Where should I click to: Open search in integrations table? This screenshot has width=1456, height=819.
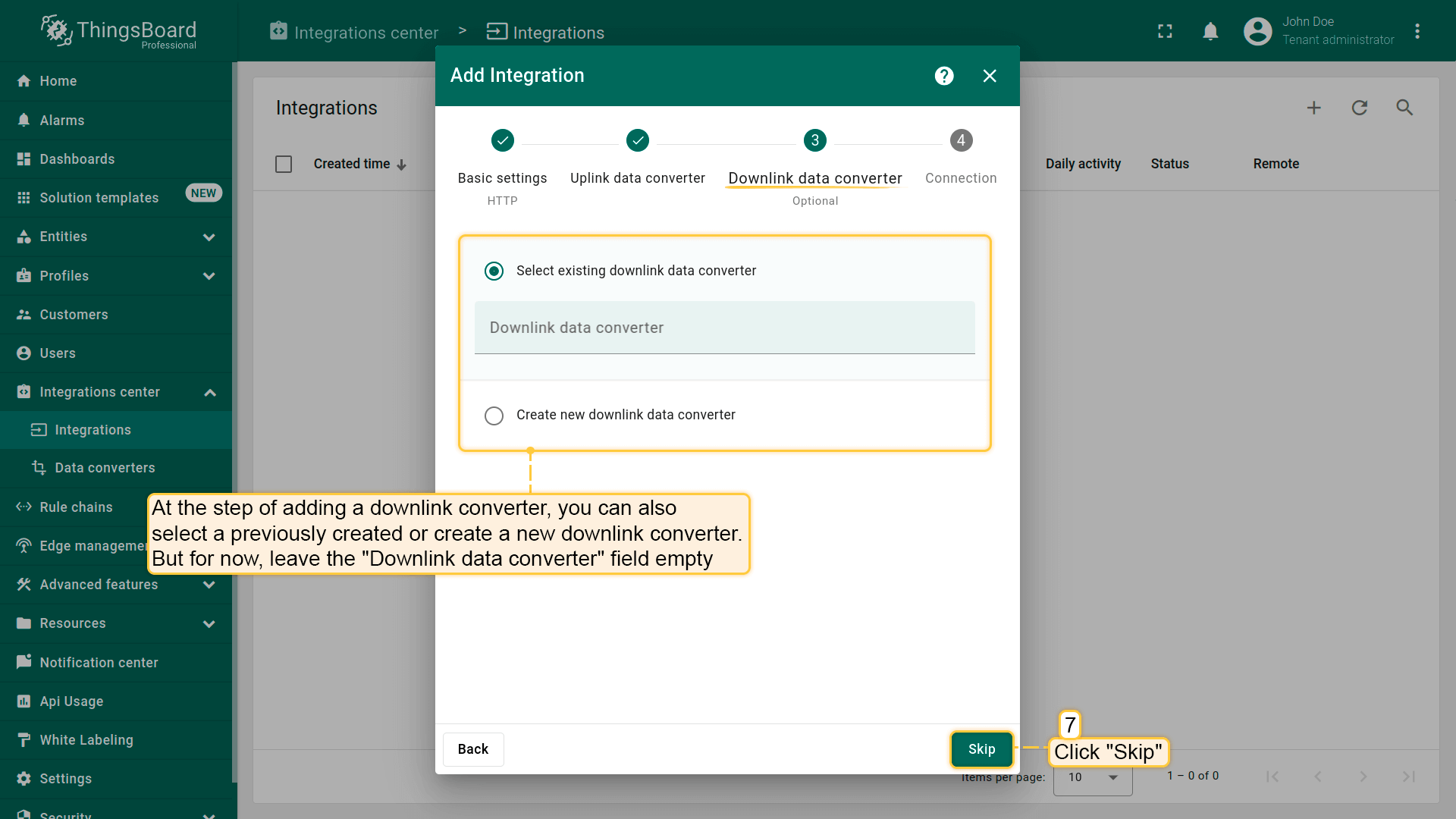point(1404,108)
